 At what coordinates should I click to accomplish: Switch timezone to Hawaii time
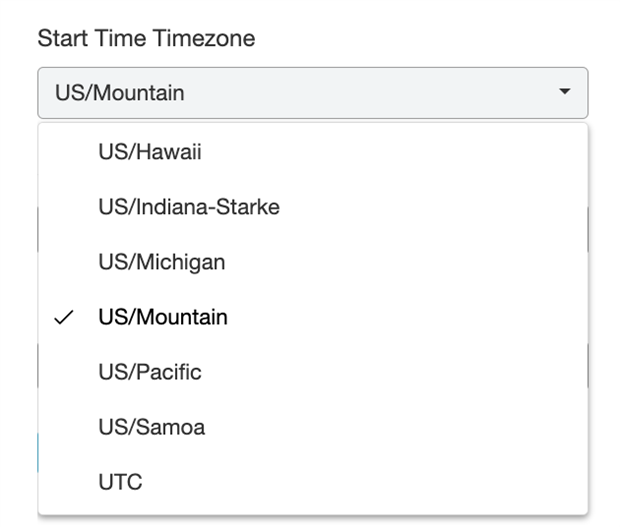tap(150, 153)
